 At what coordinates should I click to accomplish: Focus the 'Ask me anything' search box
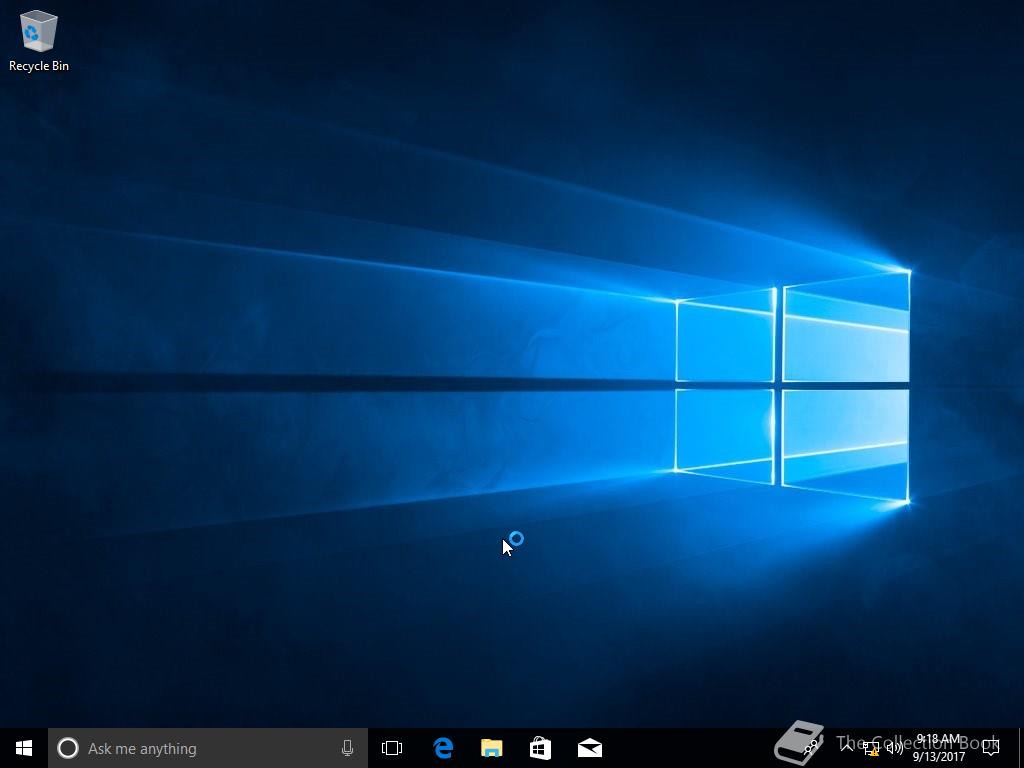coord(208,748)
